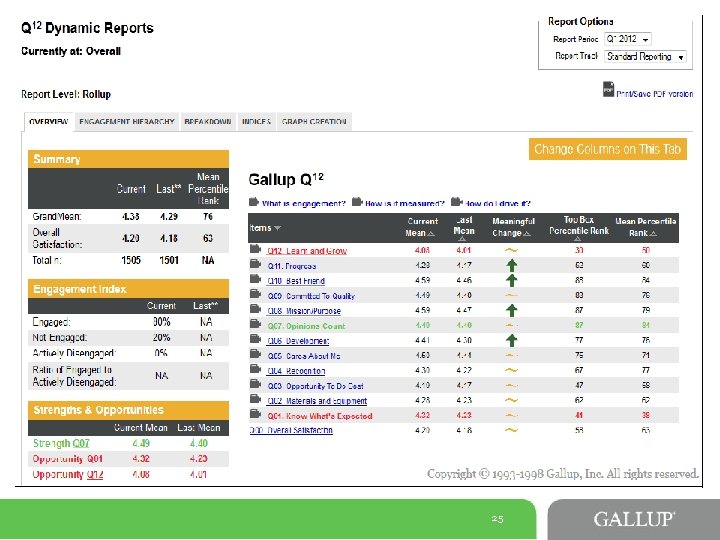Open the Report Track dropdown
Screen dimensions: 720x540
tap(645, 56)
